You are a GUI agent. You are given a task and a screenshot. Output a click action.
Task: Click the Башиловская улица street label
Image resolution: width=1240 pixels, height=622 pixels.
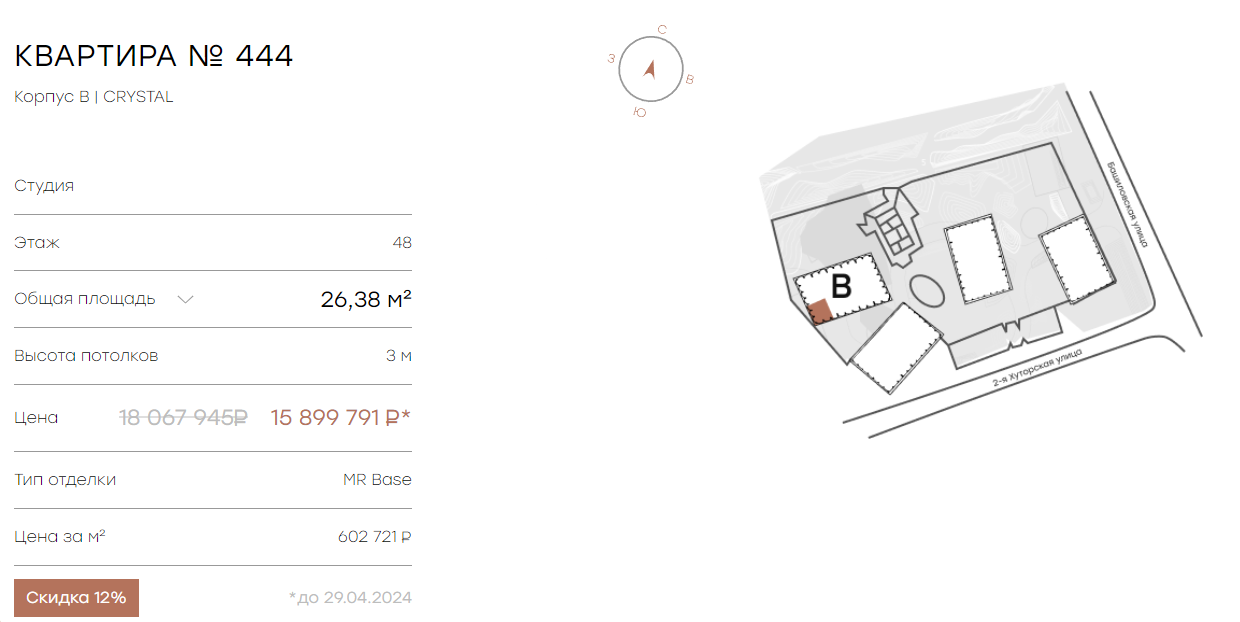1126,204
